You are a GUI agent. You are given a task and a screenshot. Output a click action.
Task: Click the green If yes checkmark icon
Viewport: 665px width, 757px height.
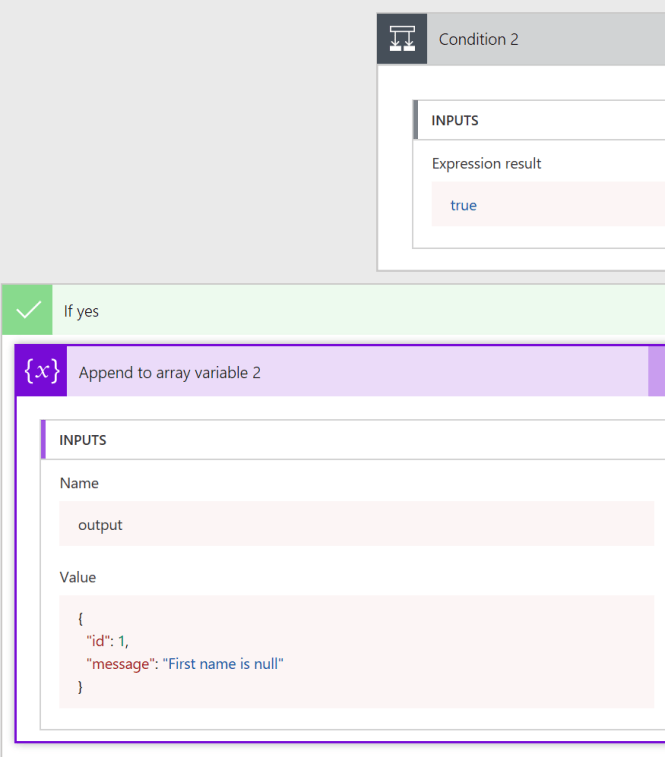point(28,310)
